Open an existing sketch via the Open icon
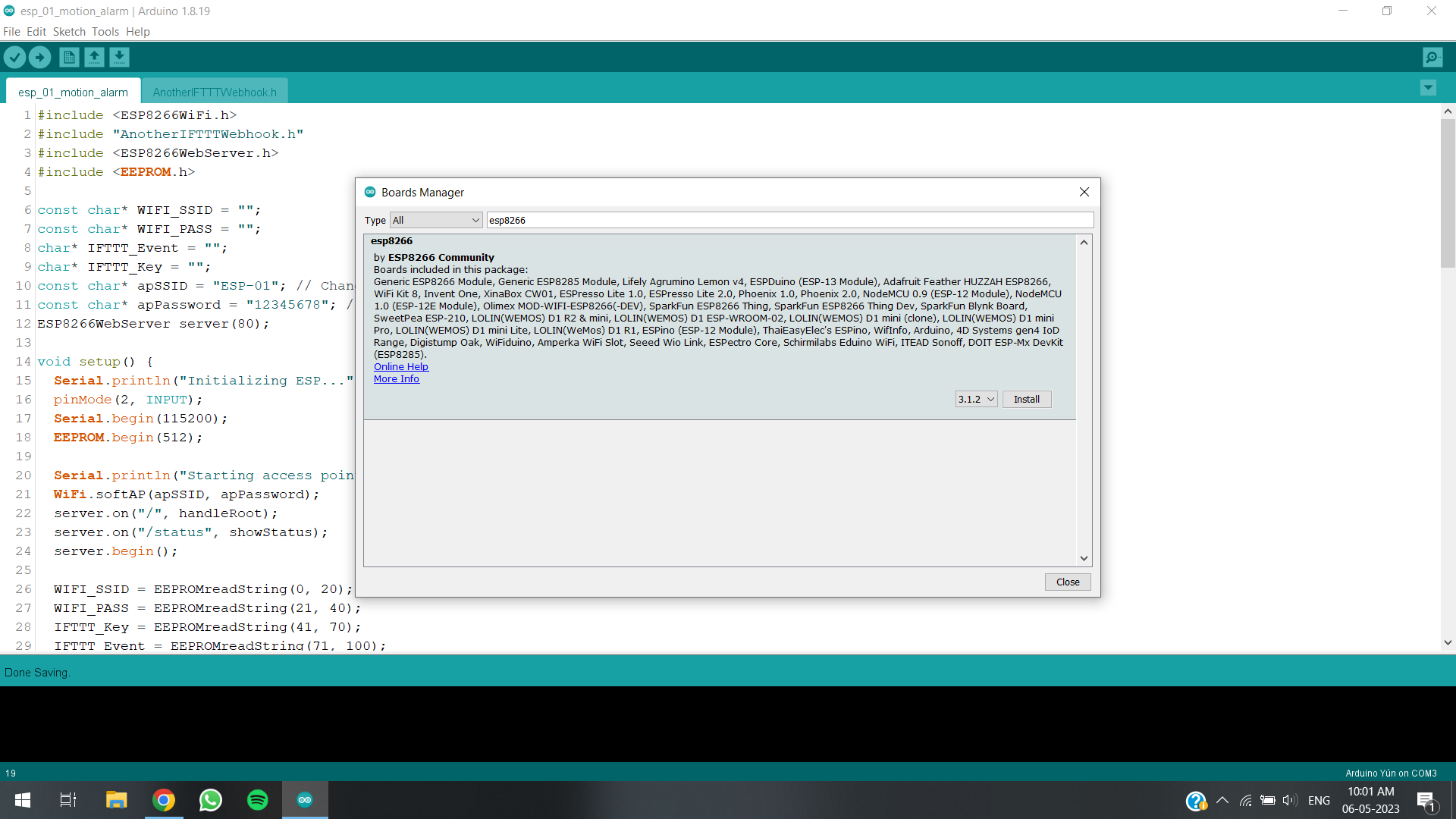Screen dimensions: 1456x819 tap(94, 57)
